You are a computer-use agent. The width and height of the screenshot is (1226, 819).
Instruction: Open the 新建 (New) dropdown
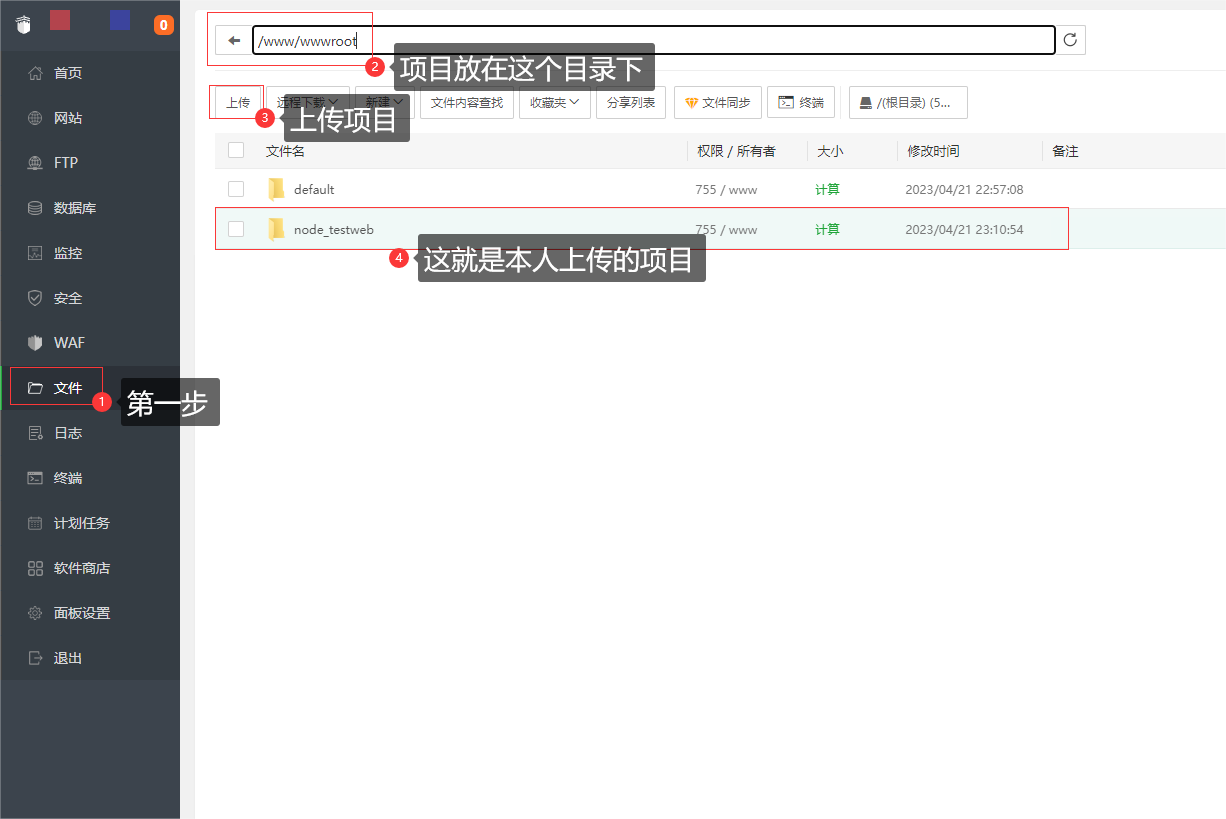point(383,102)
